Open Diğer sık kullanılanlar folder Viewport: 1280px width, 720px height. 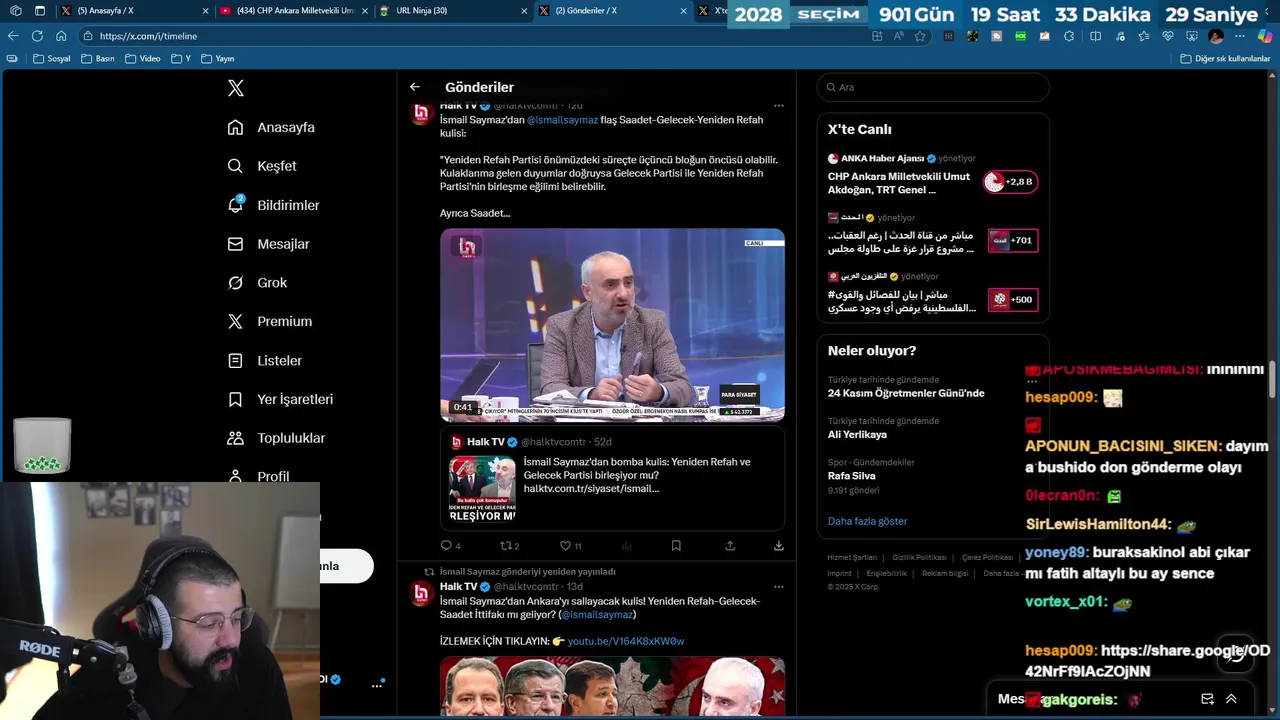coord(1225,58)
